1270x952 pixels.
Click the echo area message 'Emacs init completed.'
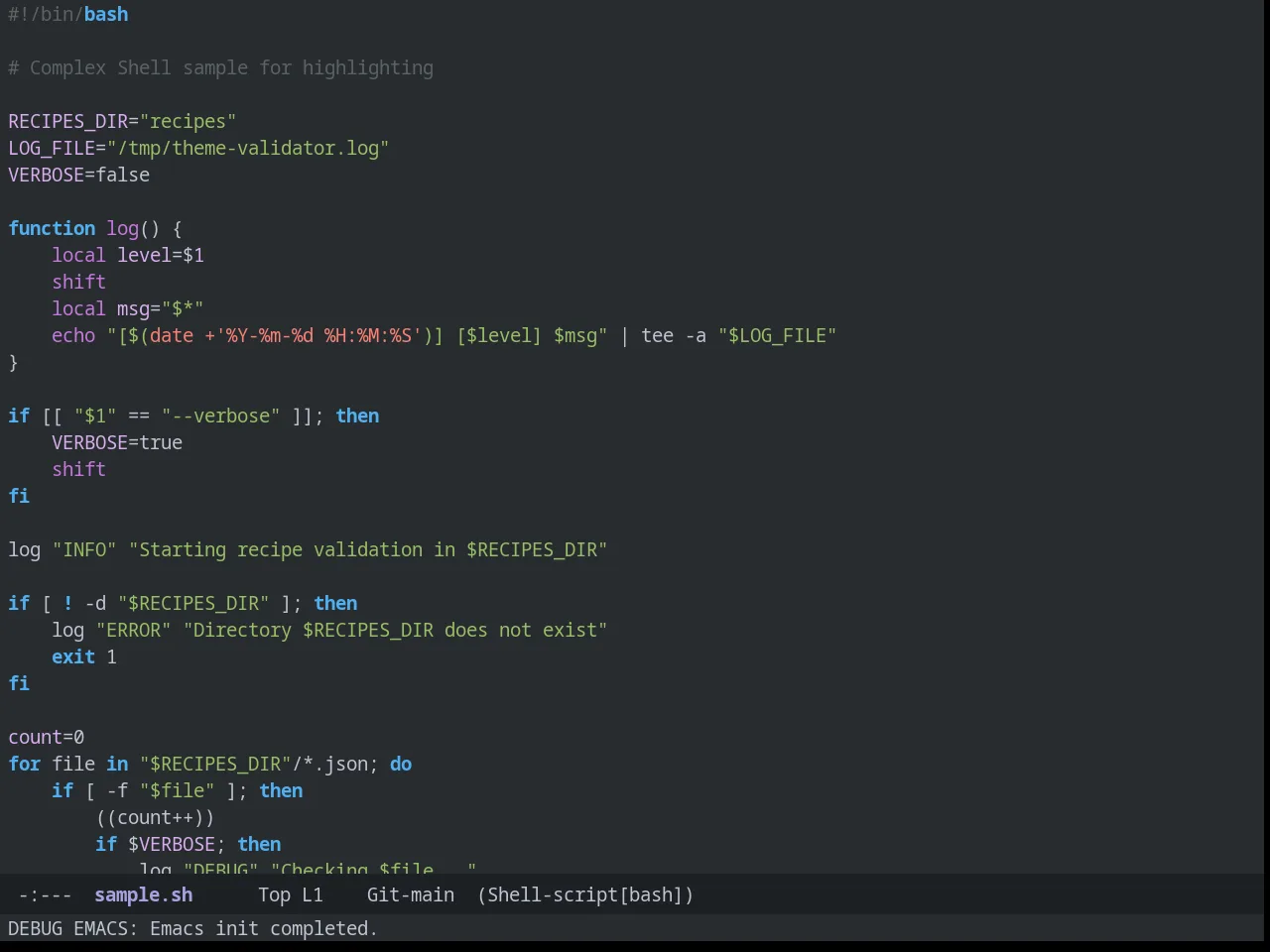pyautogui.click(x=264, y=928)
